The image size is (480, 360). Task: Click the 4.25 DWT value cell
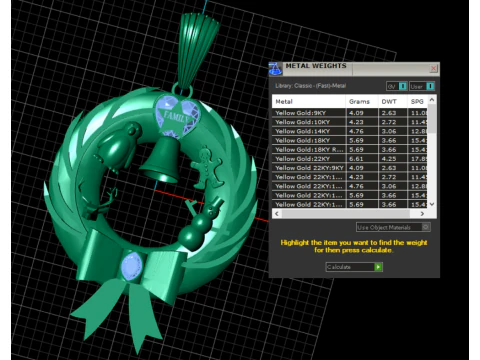[393, 159]
